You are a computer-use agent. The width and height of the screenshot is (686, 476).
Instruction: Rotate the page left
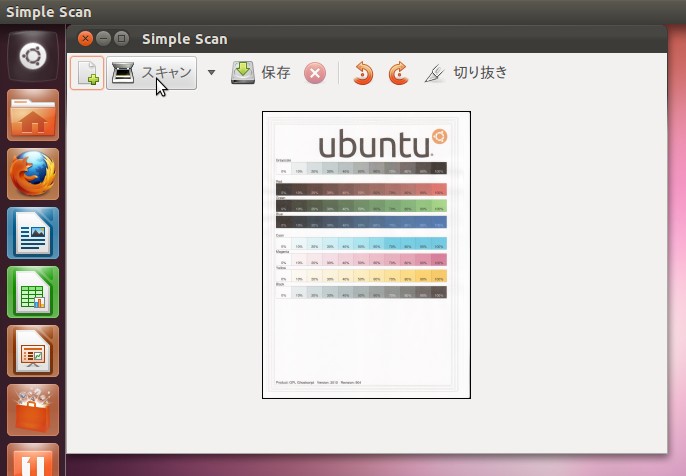[x=363, y=73]
